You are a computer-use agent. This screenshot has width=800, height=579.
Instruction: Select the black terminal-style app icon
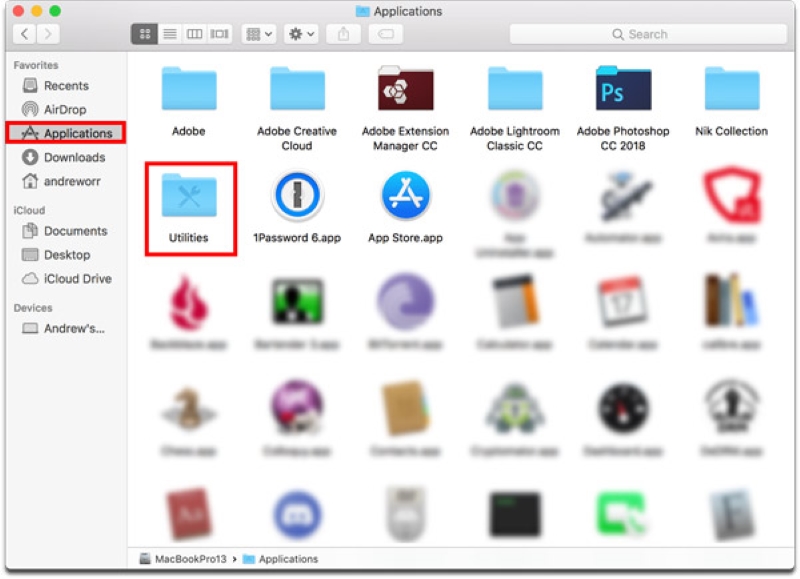tap(515, 514)
